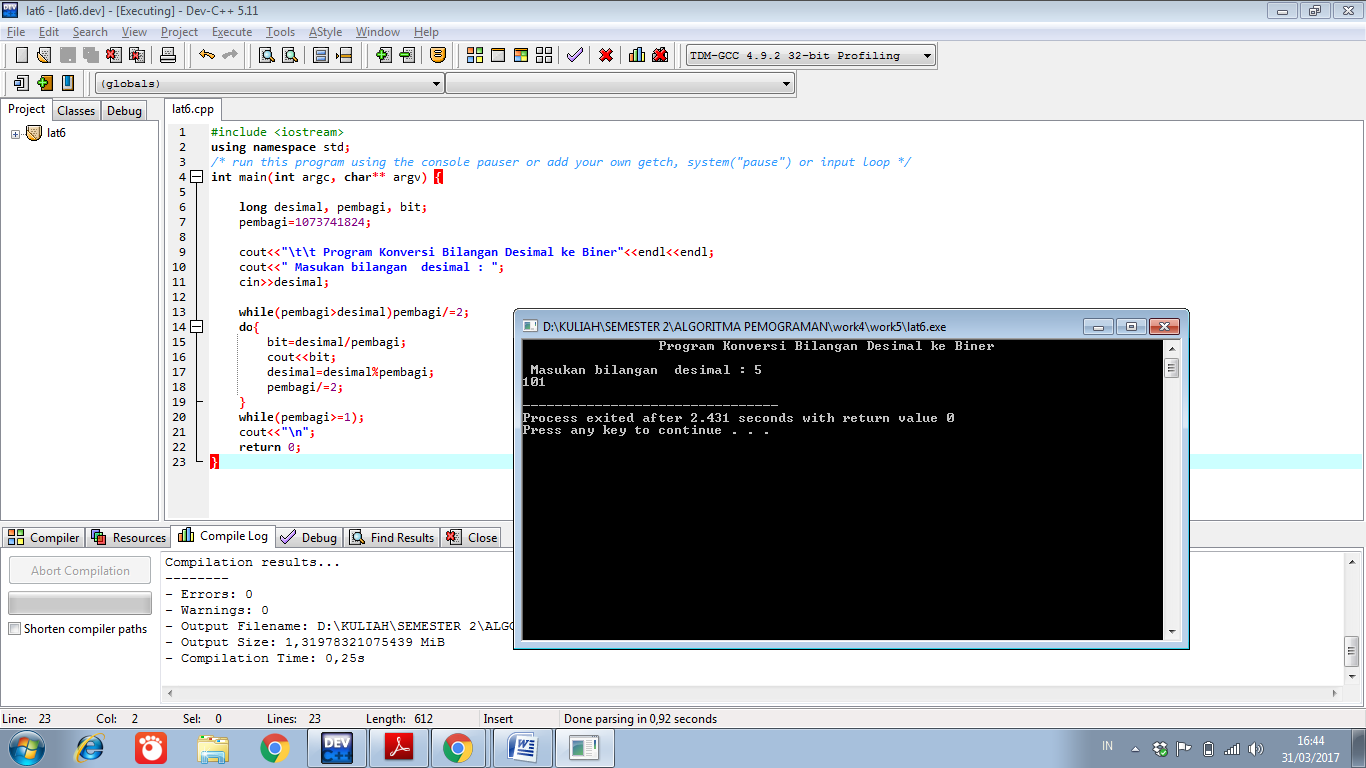Screen dimensions: 1366x768
Task: Click the Compile & Run toolbar icon
Action: coord(521,55)
